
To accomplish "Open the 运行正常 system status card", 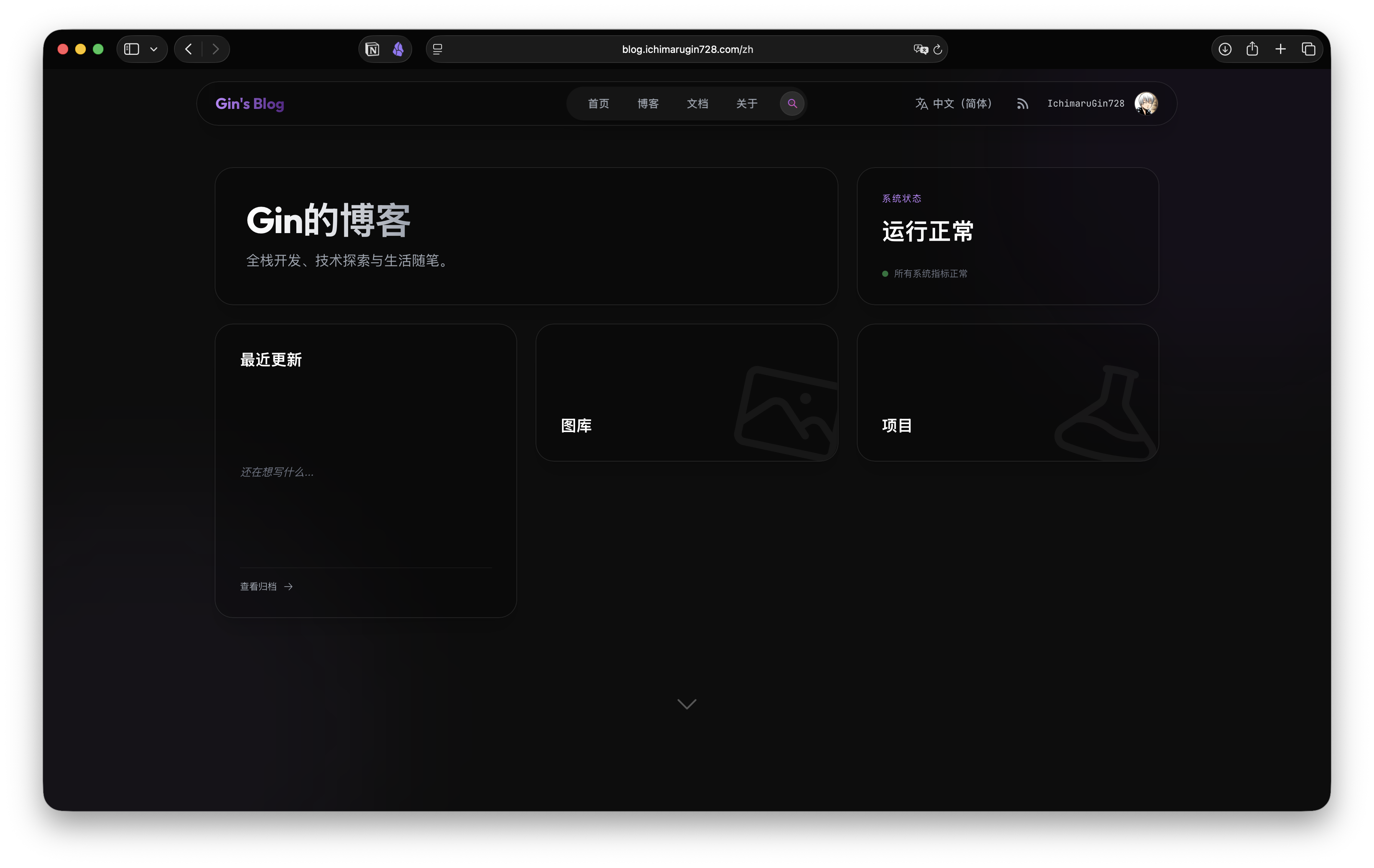I will 1007,236.
